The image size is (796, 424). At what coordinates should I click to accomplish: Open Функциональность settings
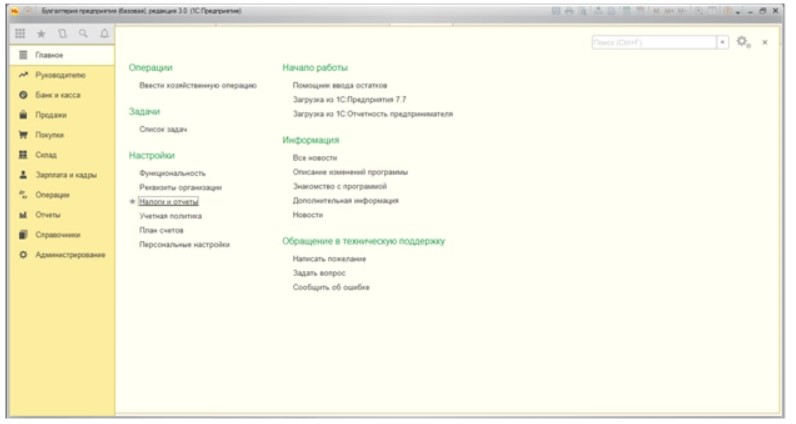(x=172, y=173)
